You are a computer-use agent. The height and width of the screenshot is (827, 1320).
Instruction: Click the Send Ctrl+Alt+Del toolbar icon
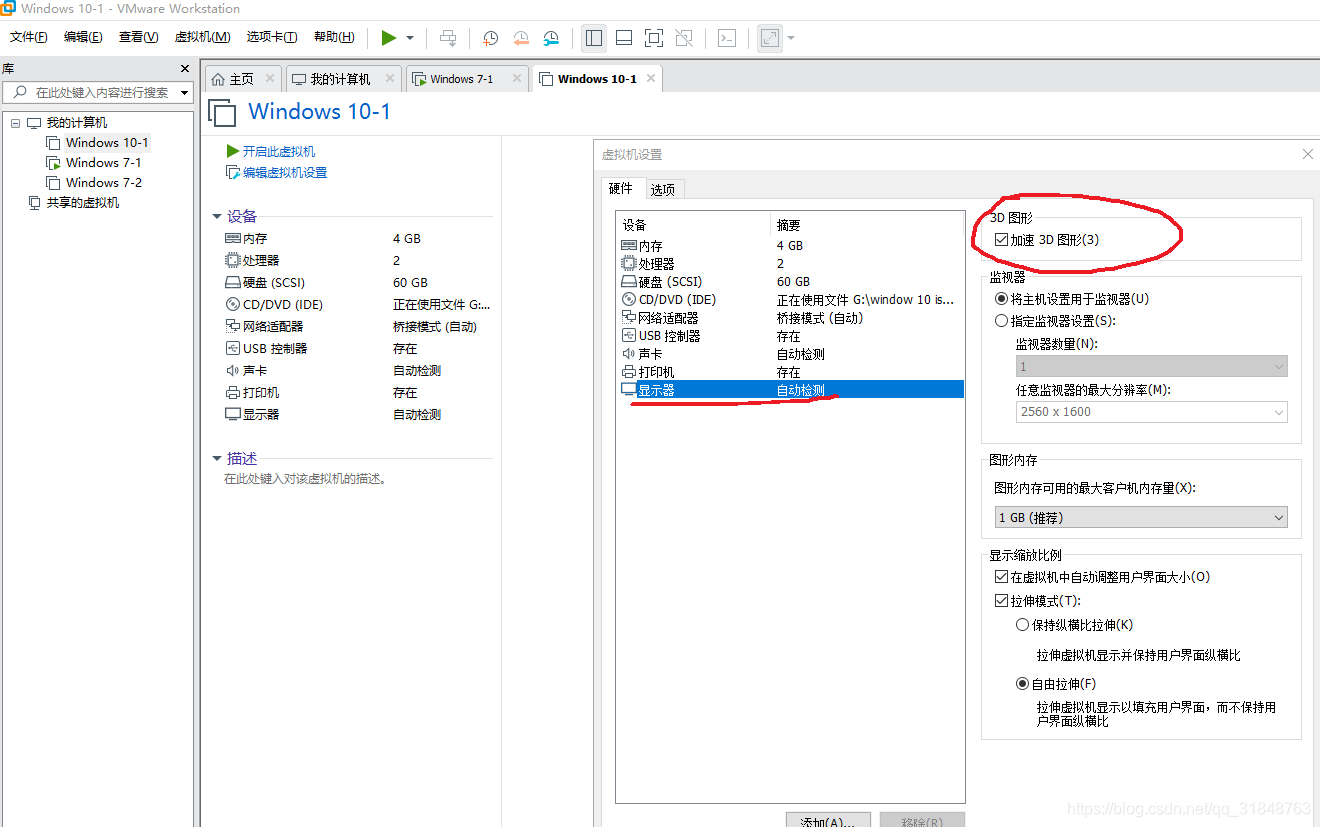(448, 38)
